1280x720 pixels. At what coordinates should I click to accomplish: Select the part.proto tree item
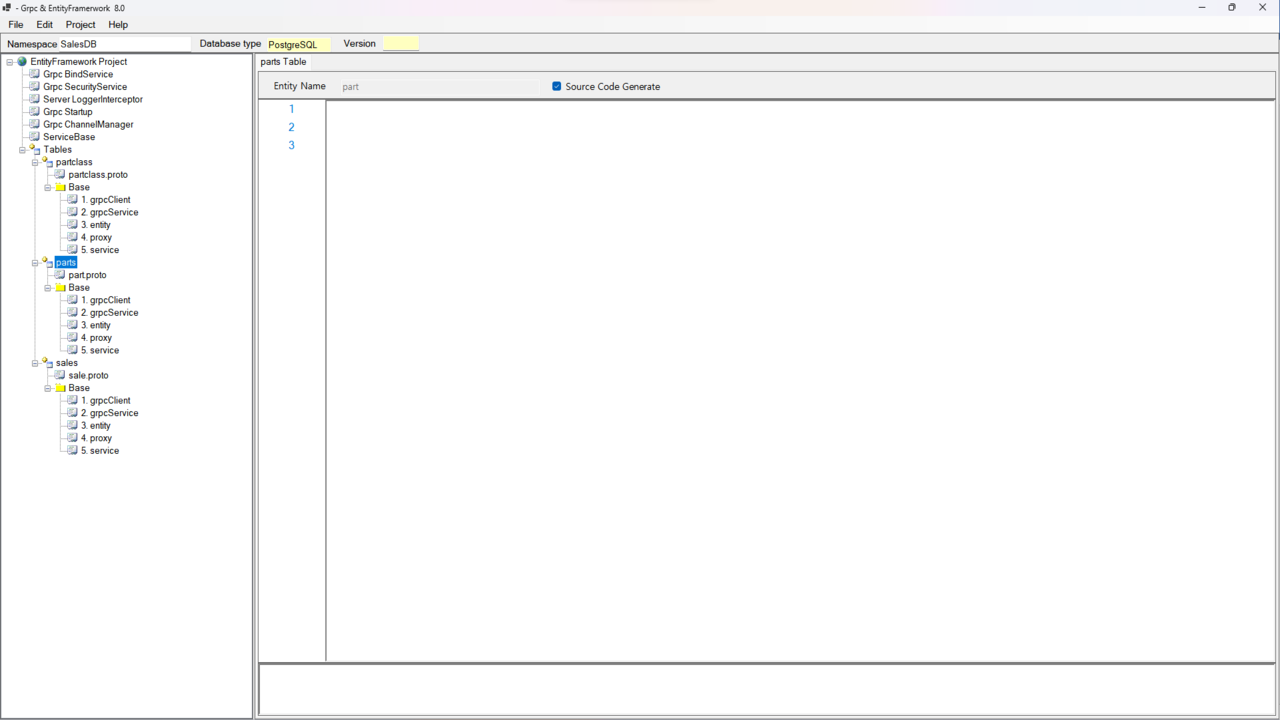(87, 275)
